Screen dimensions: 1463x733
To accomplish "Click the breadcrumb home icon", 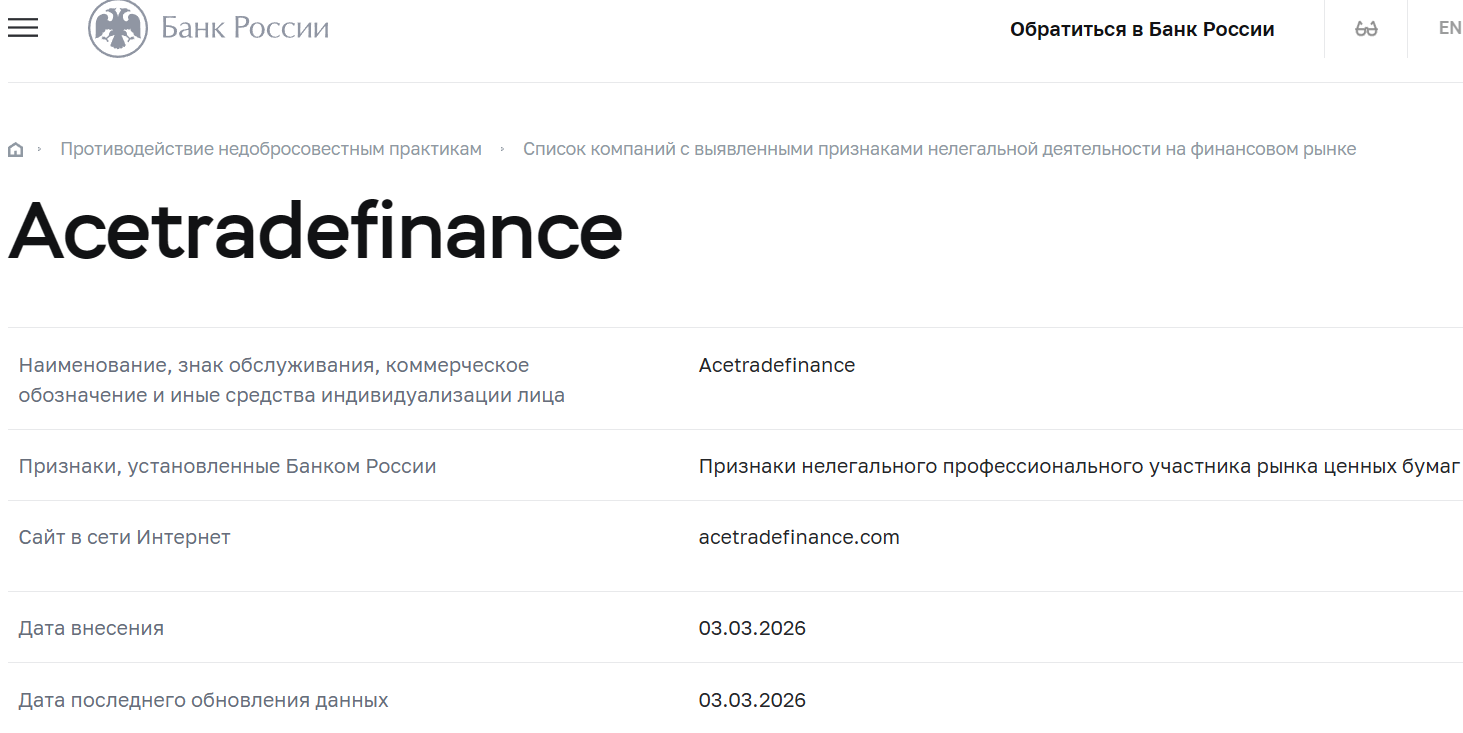I will coord(16,148).
